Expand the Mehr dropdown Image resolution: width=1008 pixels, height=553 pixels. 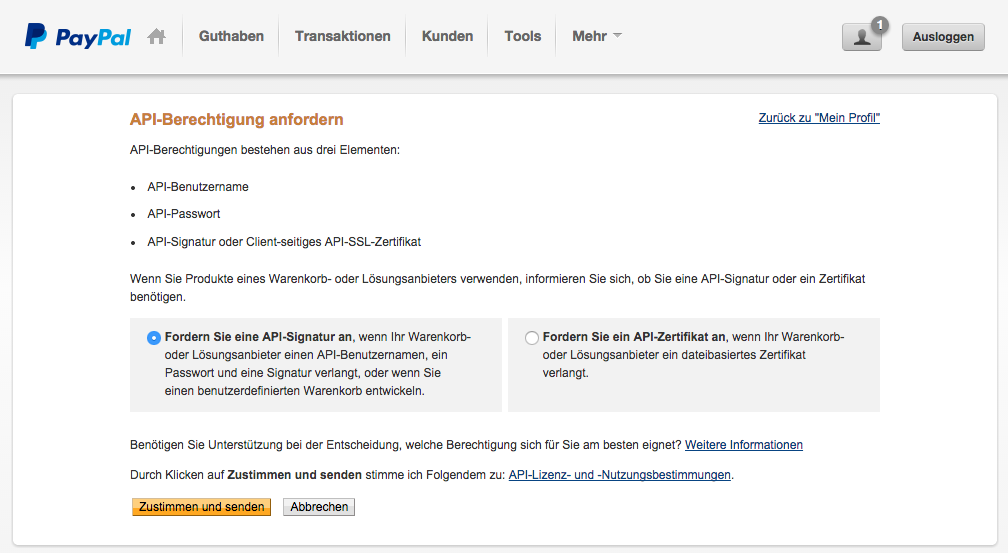tap(597, 36)
